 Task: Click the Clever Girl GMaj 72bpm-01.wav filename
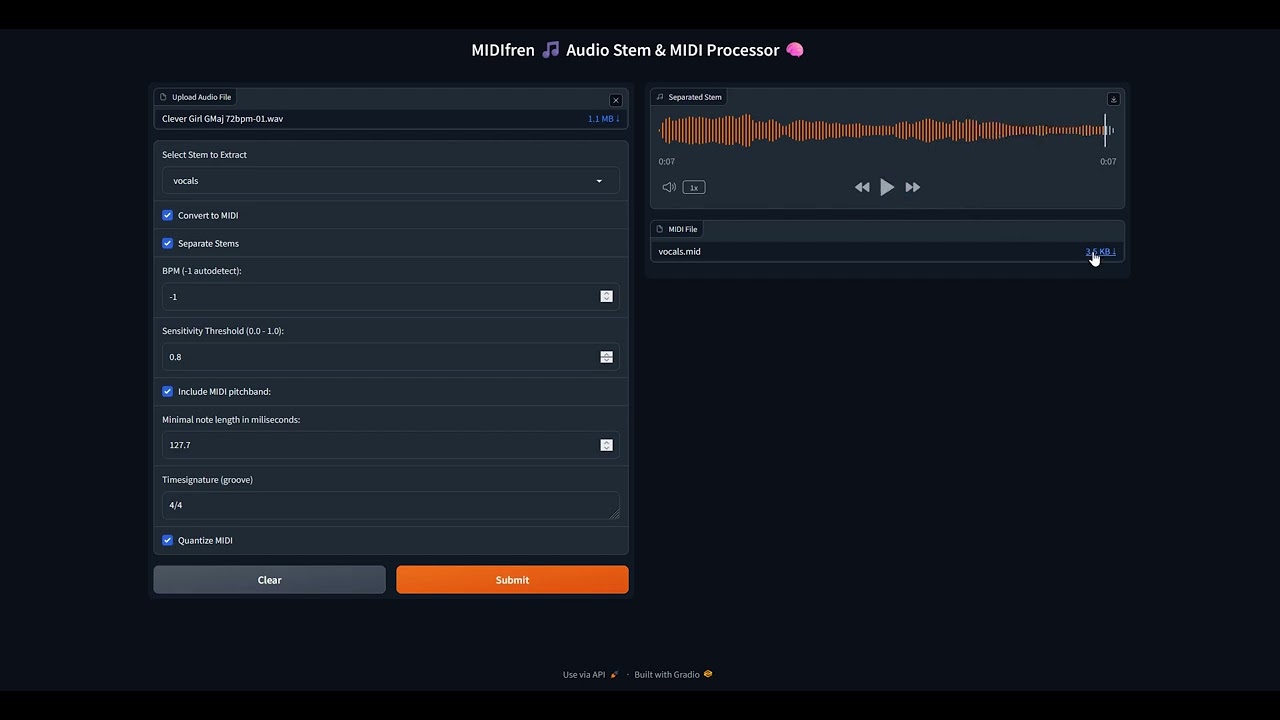(223, 119)
